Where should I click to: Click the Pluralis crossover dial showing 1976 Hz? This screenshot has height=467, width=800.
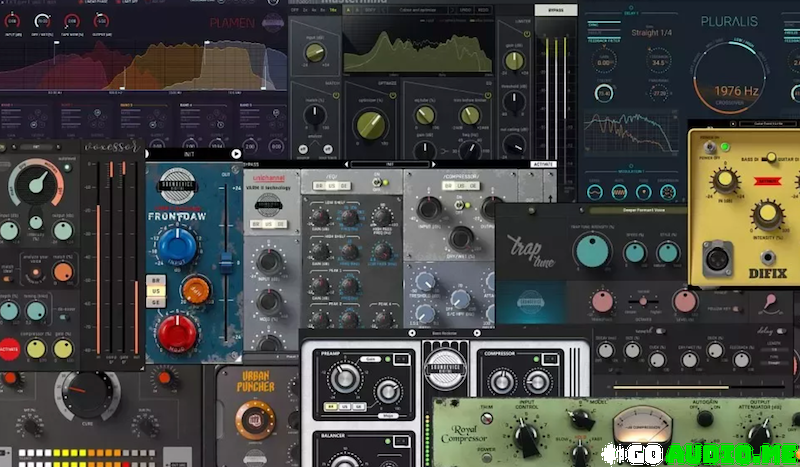click(730, 78)
